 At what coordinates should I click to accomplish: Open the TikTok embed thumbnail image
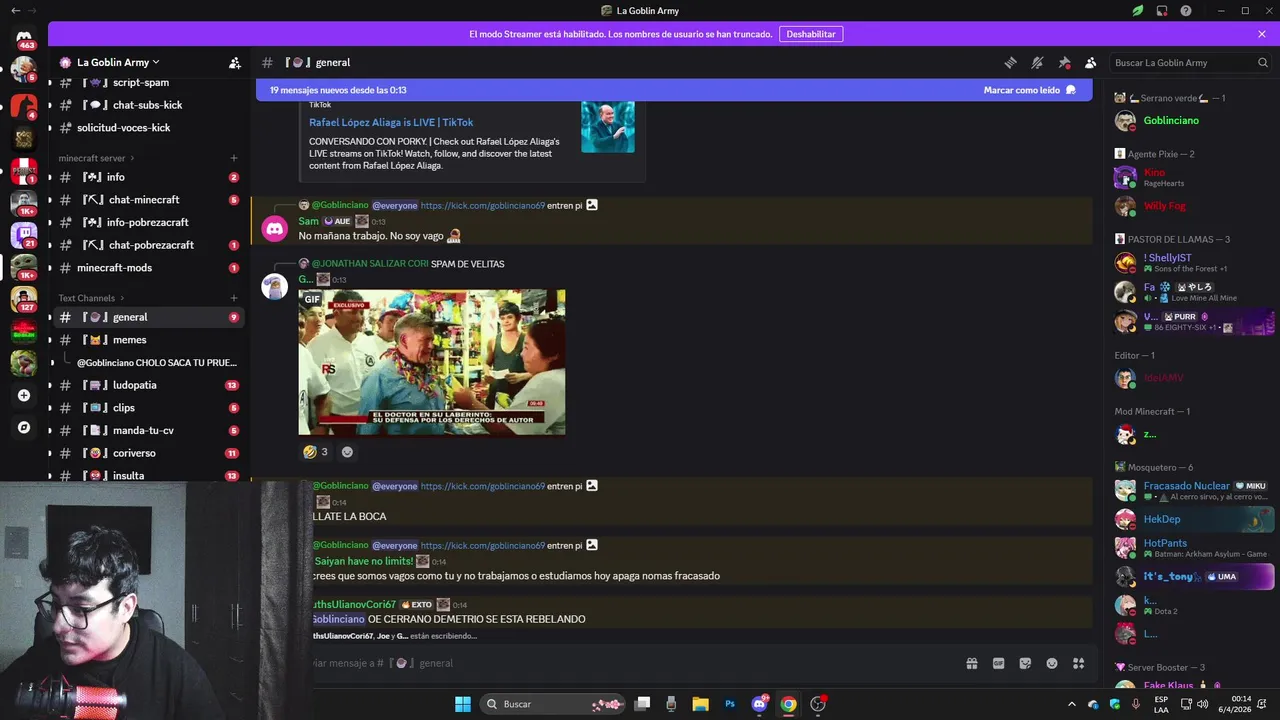click(x=608, y=127)
